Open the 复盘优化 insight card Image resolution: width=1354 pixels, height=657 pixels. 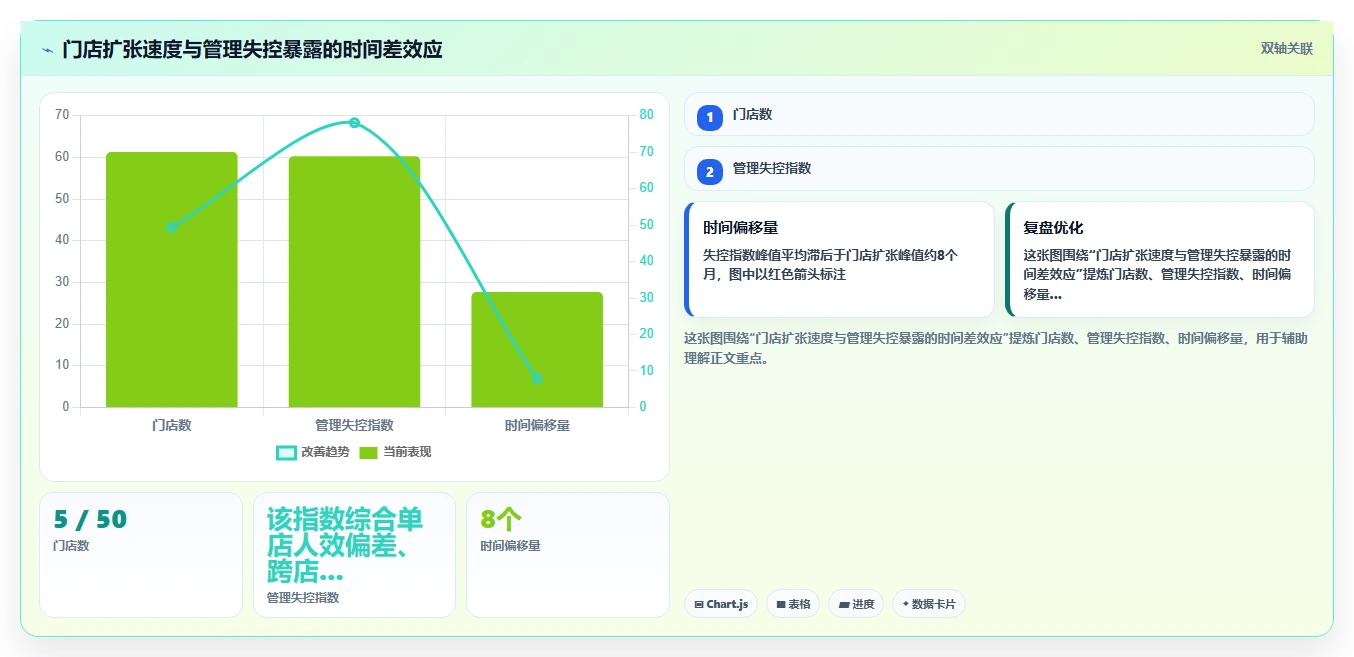(1159, 259)
